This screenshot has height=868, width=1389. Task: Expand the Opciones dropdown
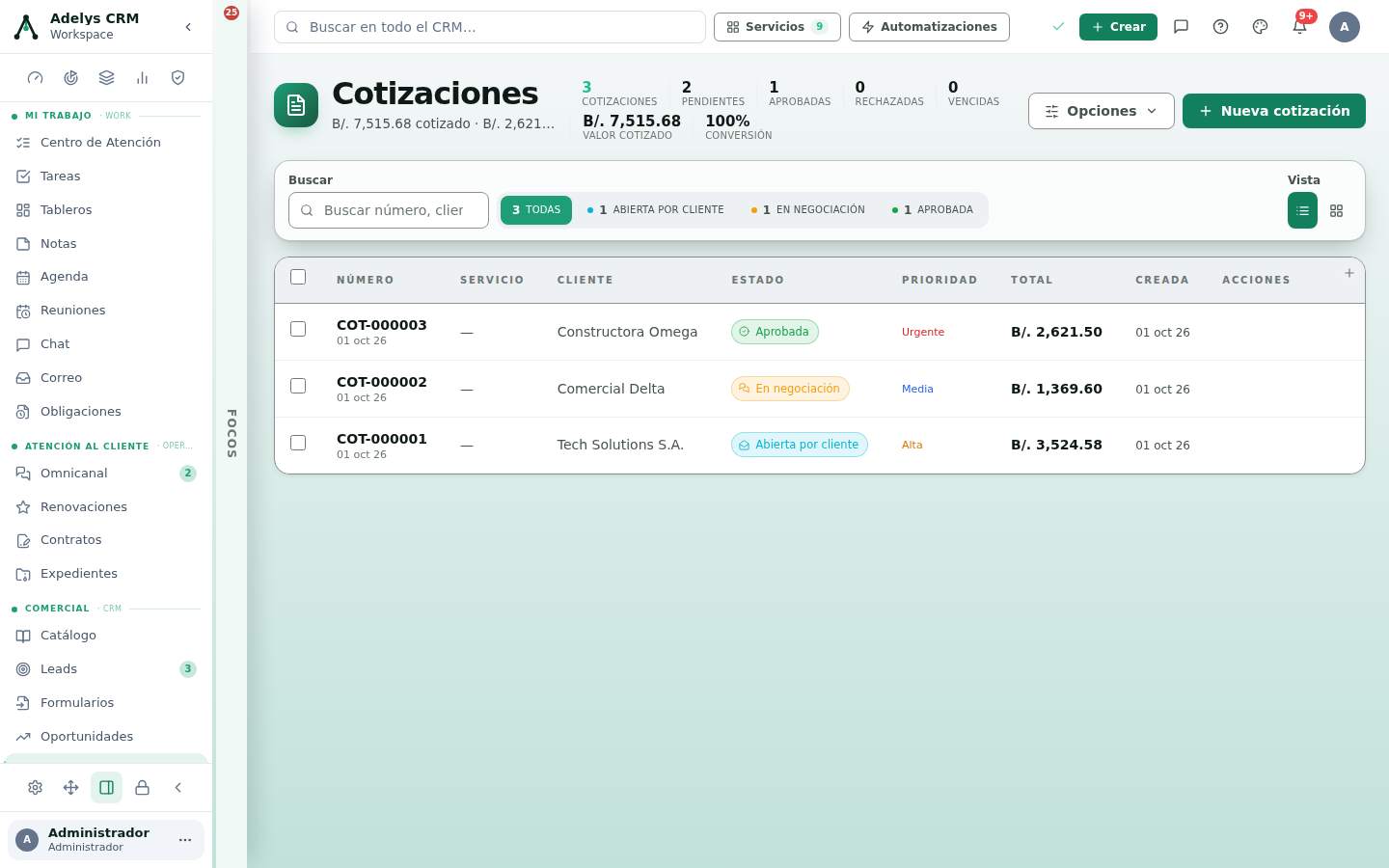point(1102,111)
